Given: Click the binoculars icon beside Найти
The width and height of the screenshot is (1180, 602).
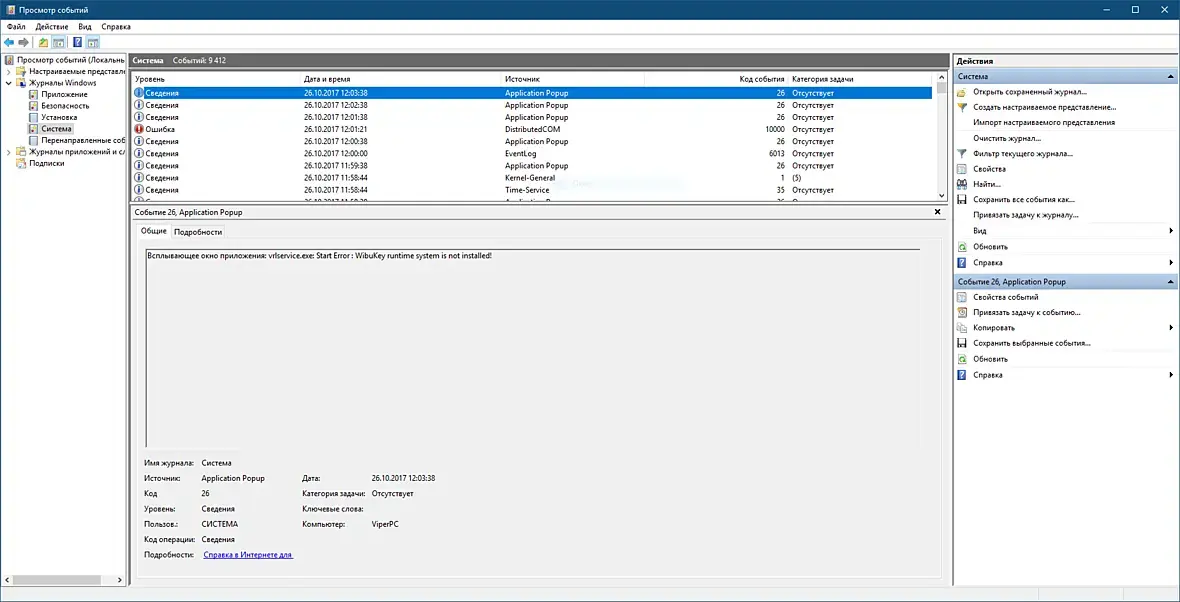Looking at the screenshot, I should coord(961,184).
